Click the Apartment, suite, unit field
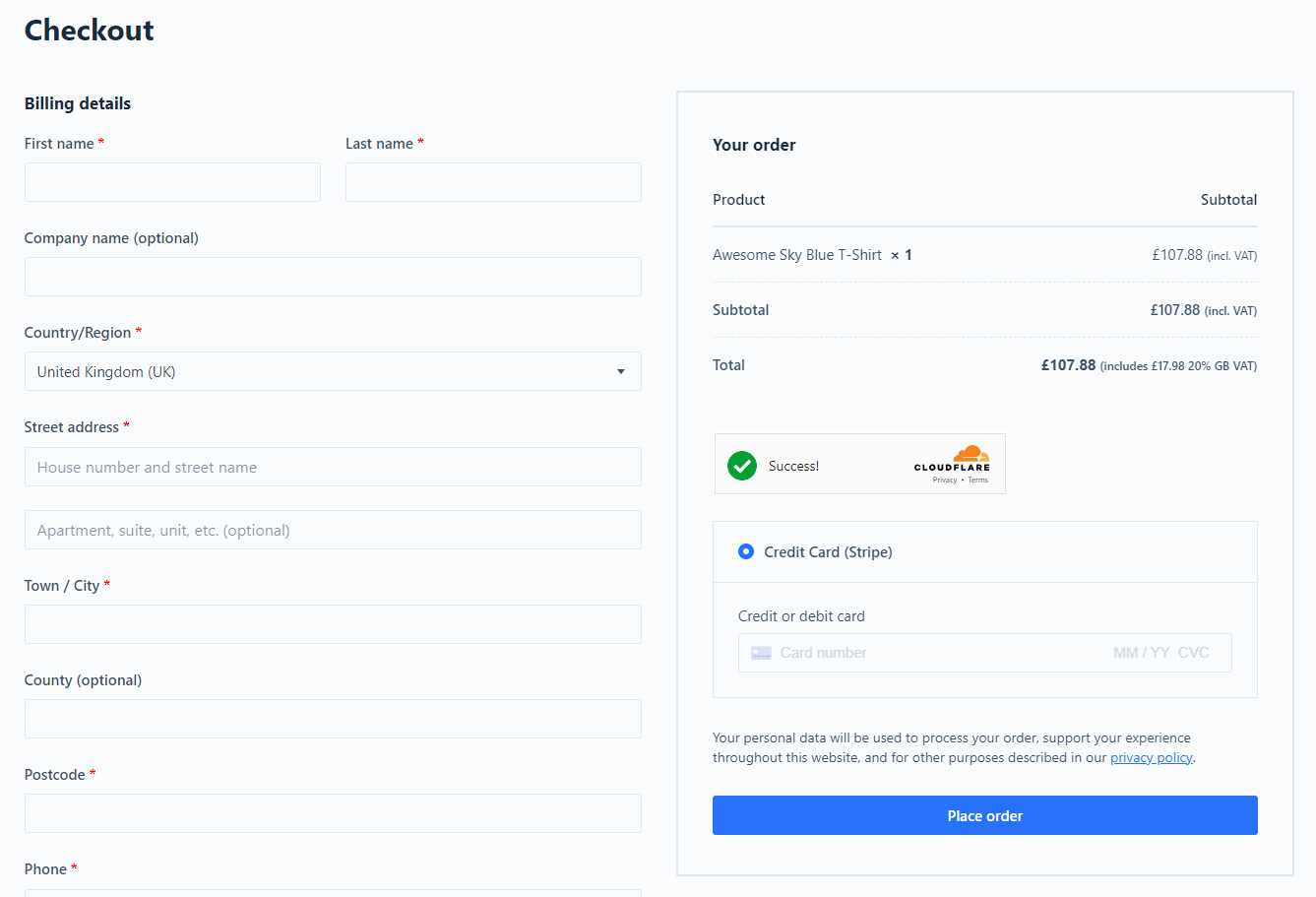 coord(333,530)
